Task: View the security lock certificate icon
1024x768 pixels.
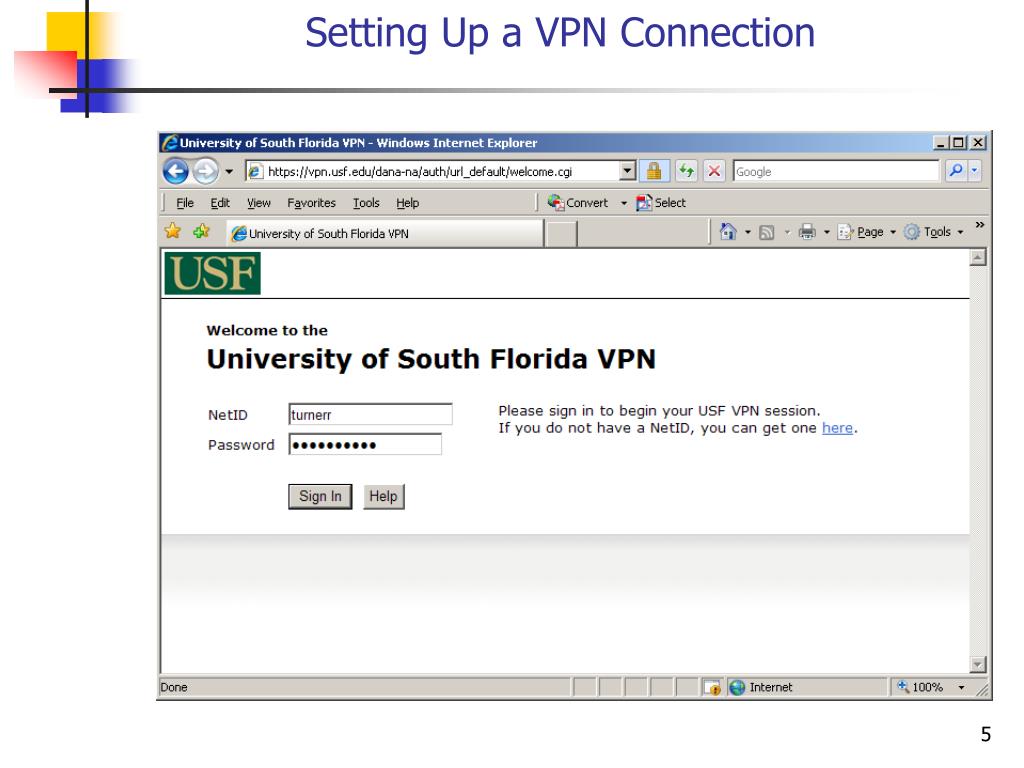Action: coord(654,172)
